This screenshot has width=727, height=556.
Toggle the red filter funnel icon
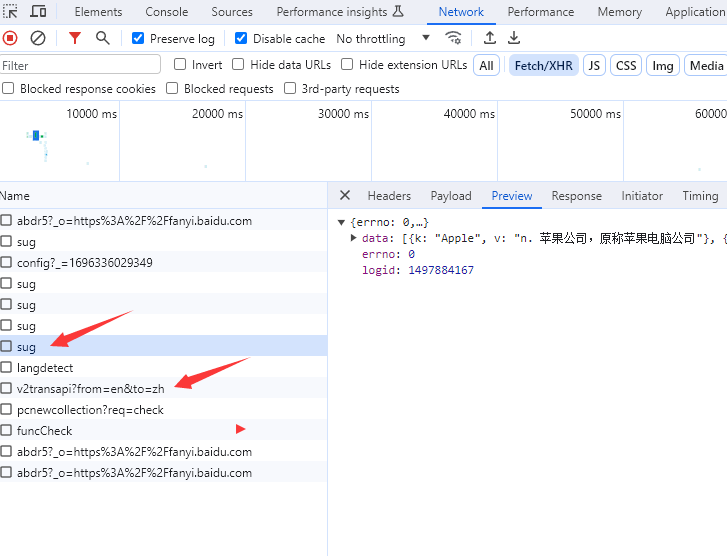pyautogui.click(x=75, y=38)
